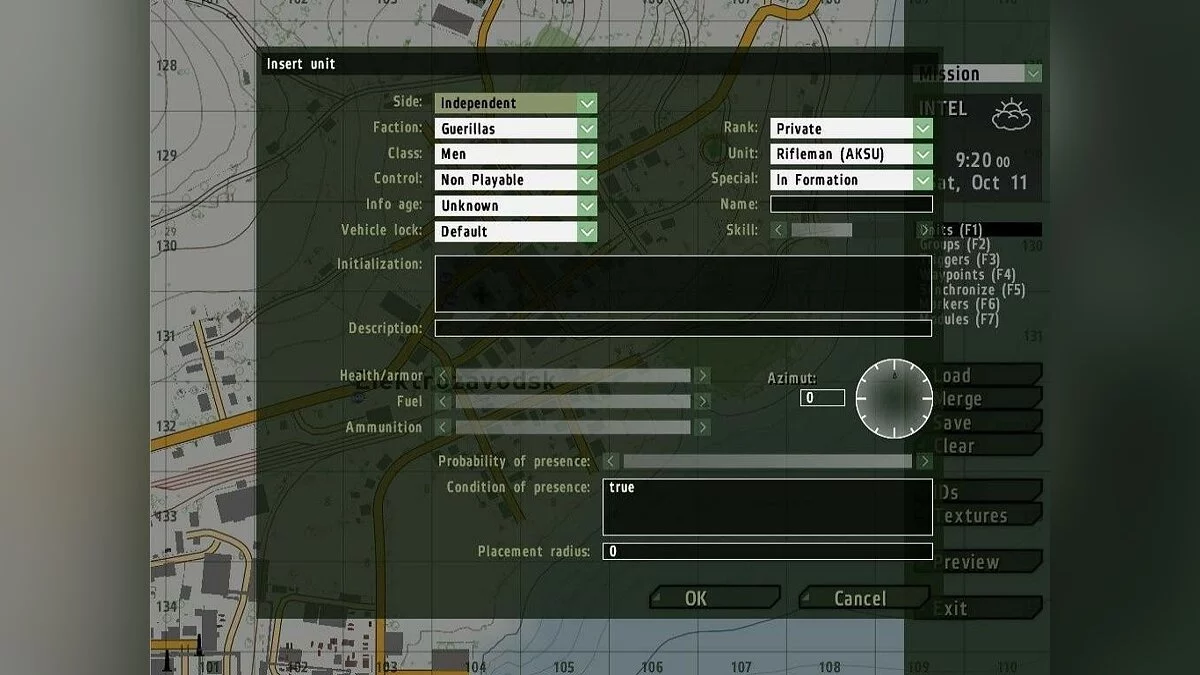Select the Groups (F2) mode
The width and height of the screenshot is (1200, 675).
coord(954,244)
